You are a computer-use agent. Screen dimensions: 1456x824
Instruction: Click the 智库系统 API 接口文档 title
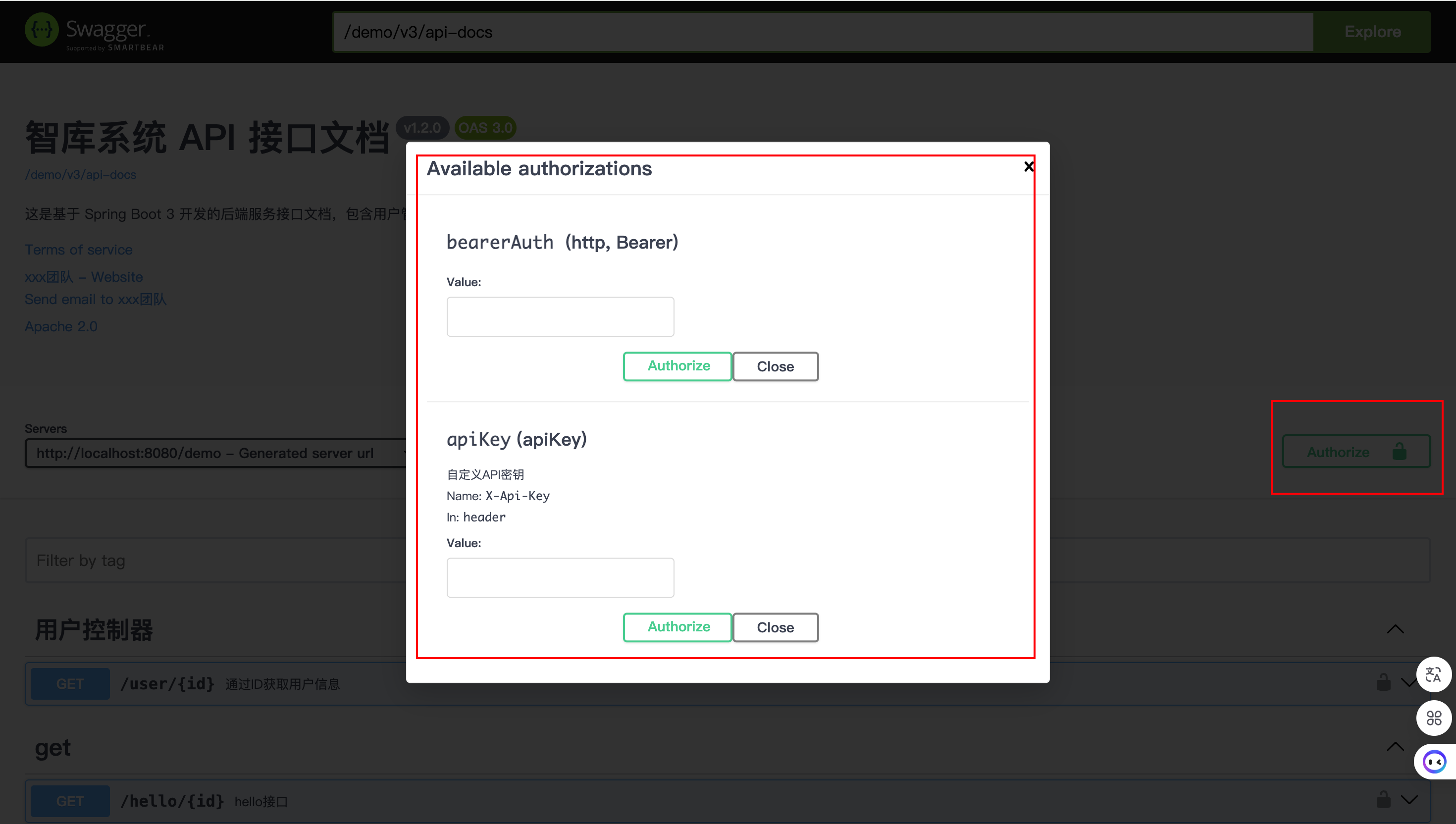click(207, 138)
